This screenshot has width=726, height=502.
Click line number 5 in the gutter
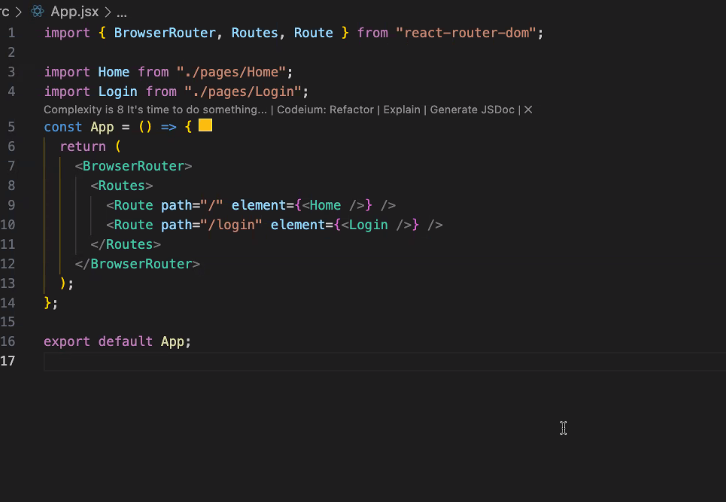pyautogui.click(x=11, y=127)
